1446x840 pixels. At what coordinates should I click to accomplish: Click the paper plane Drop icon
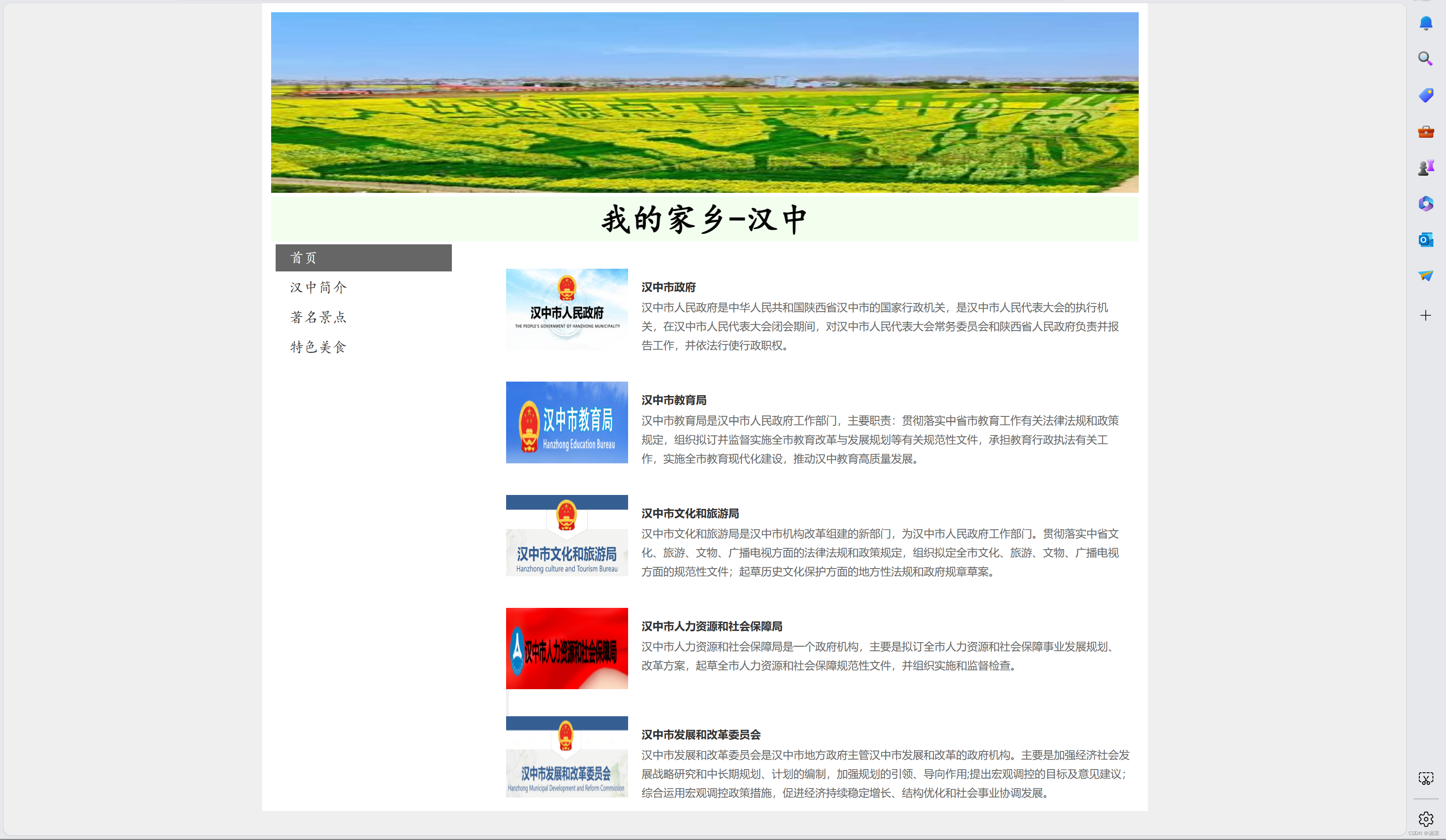tap(1425, 276)
